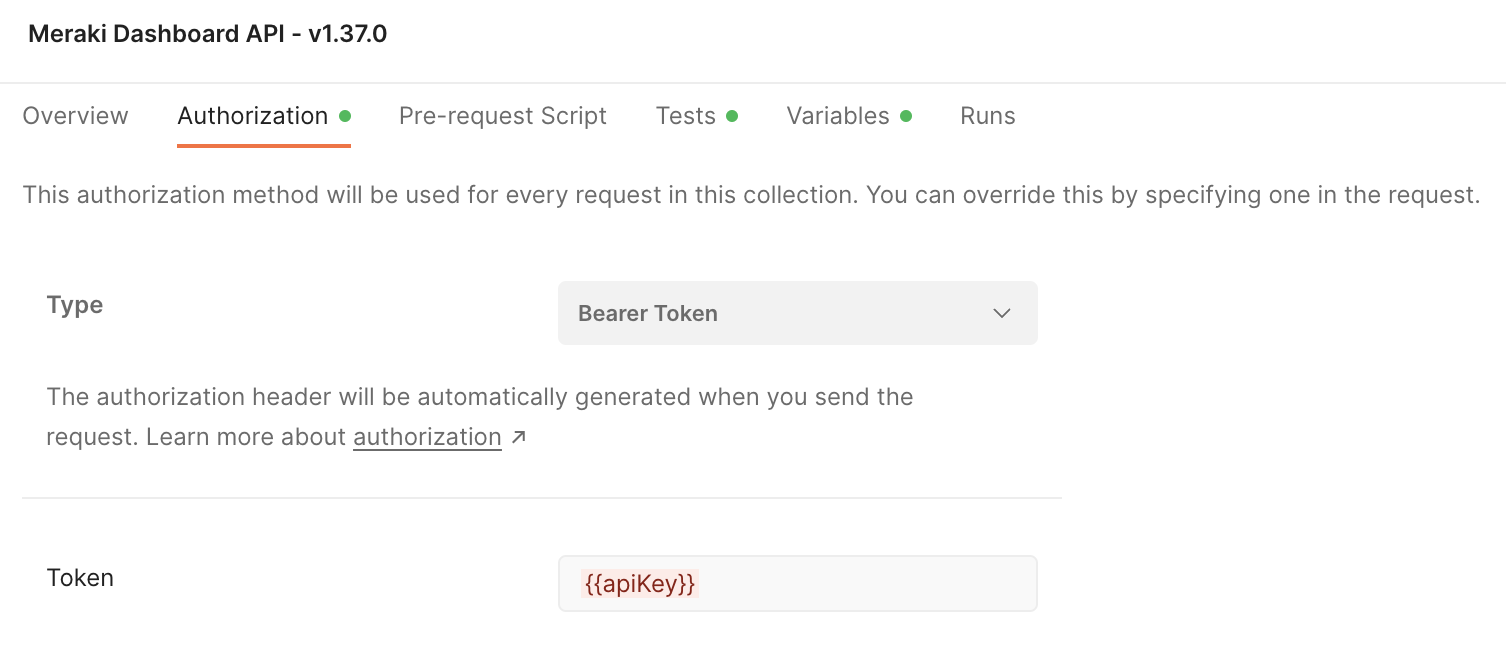Switch to the Overview tab

coord(75,115)
